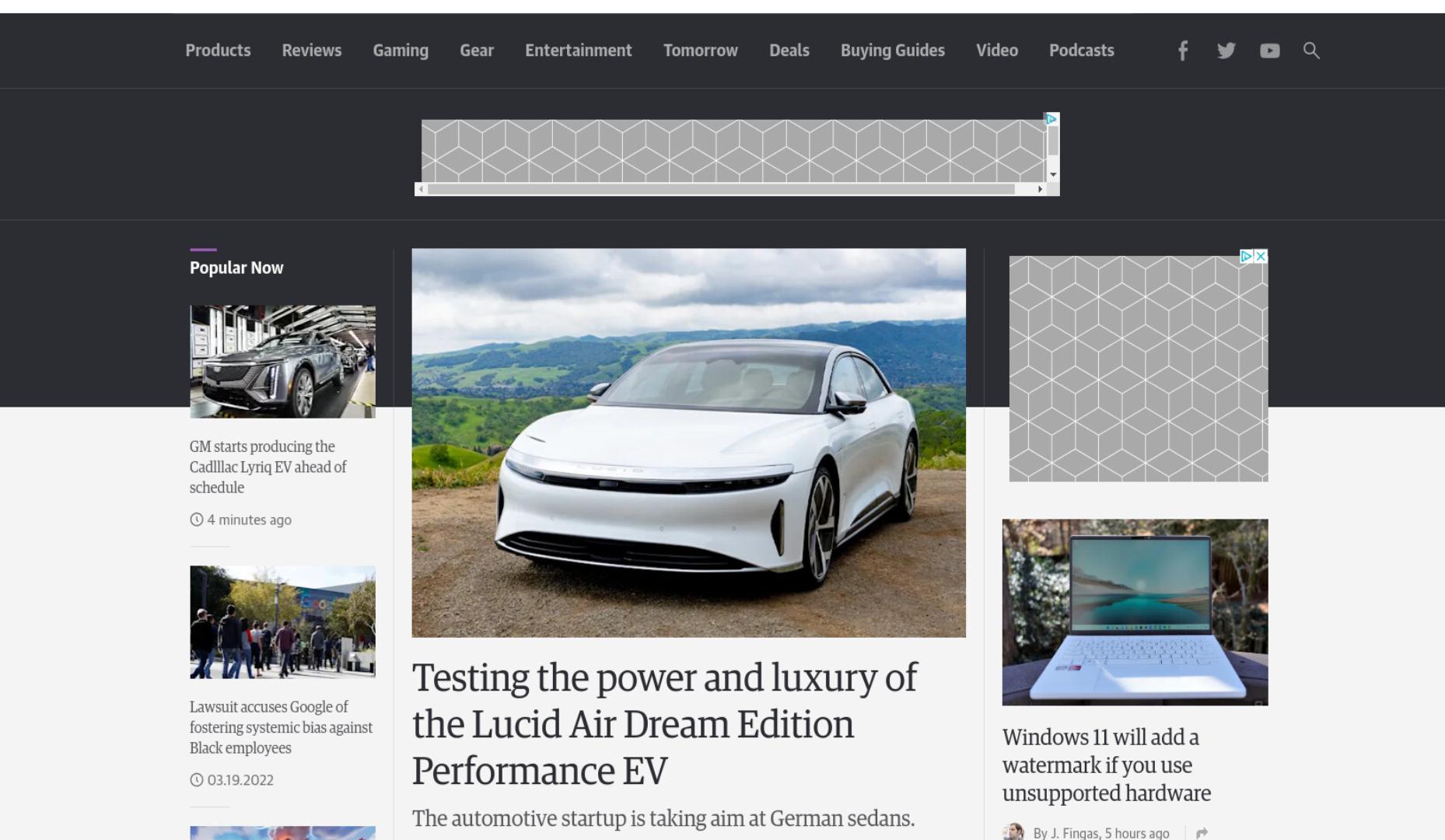Image resolution: width=1445 pixels, height=840 pixels.
Task: Go to the Deals section
Action: tap(789, 51)
